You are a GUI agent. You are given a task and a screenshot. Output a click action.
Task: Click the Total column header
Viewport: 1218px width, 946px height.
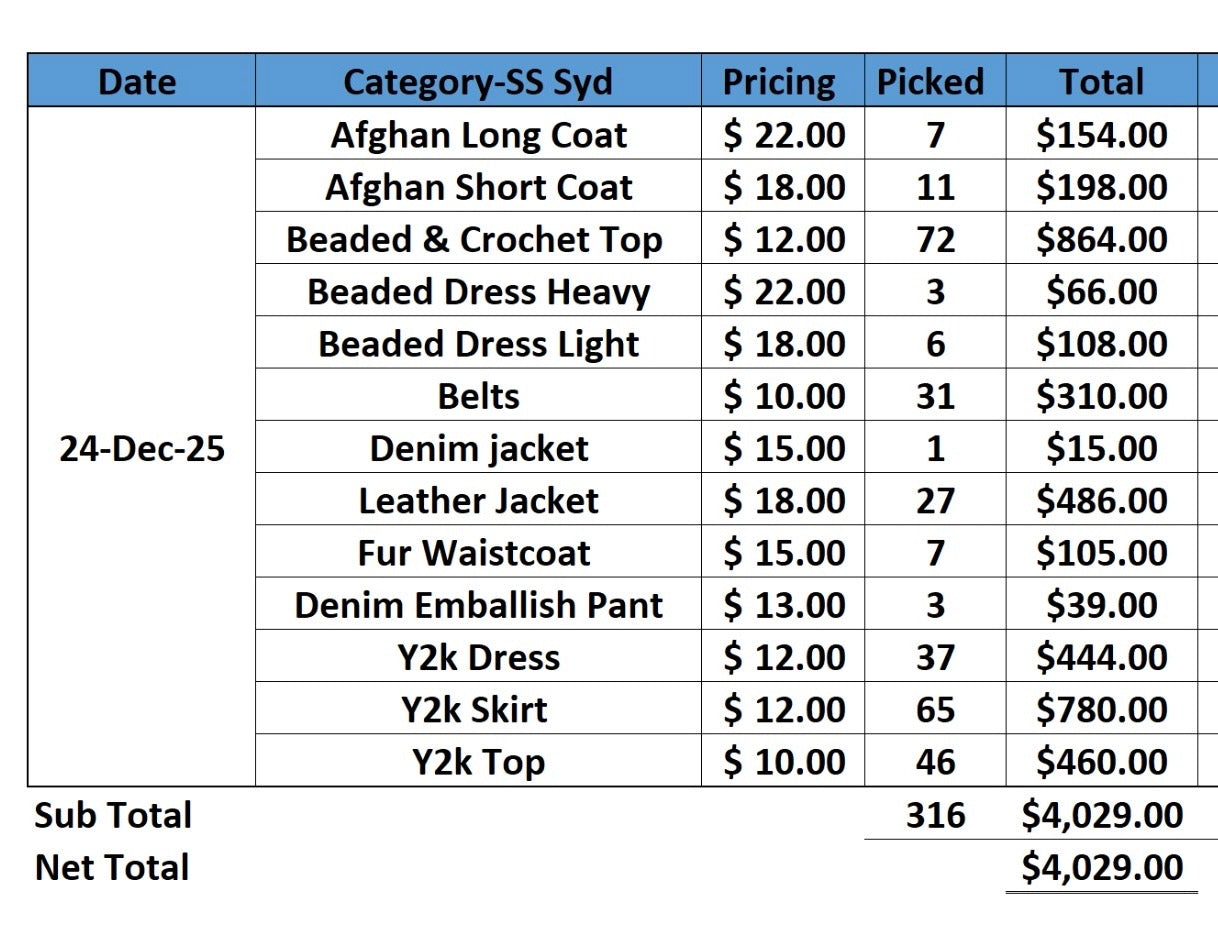(x=1101, y=81)
